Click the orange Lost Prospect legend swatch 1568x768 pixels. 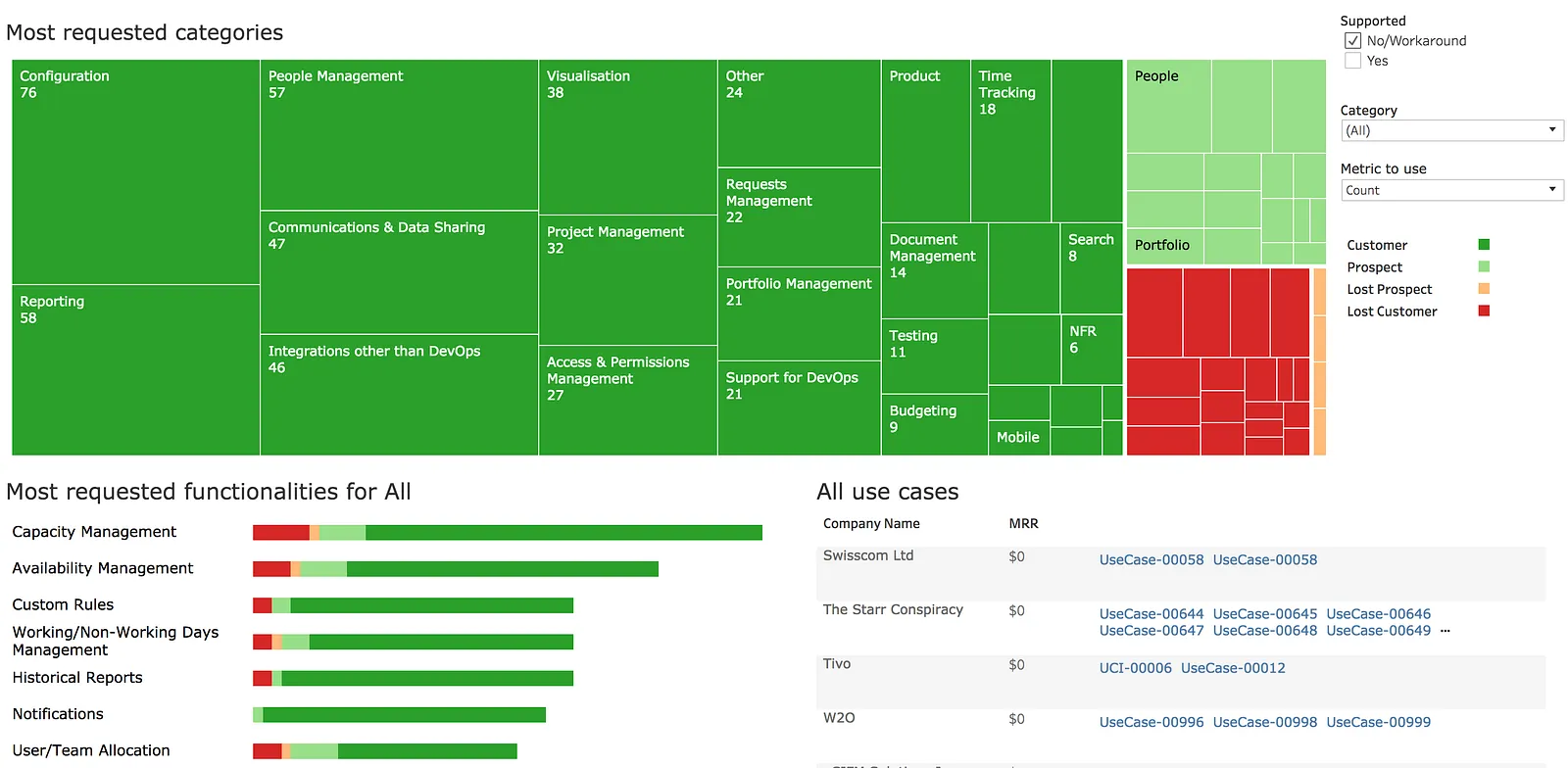tap(1484, 289)
